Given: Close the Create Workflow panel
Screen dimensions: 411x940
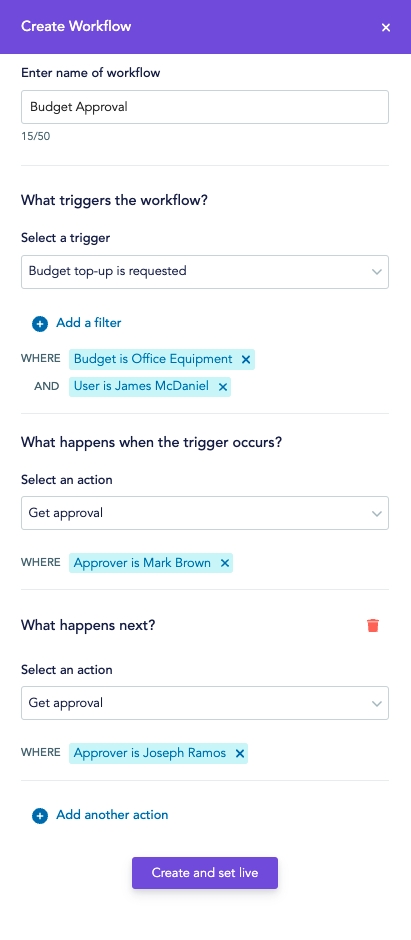Looking at the screenshot, I should click(x=386, y=28).
